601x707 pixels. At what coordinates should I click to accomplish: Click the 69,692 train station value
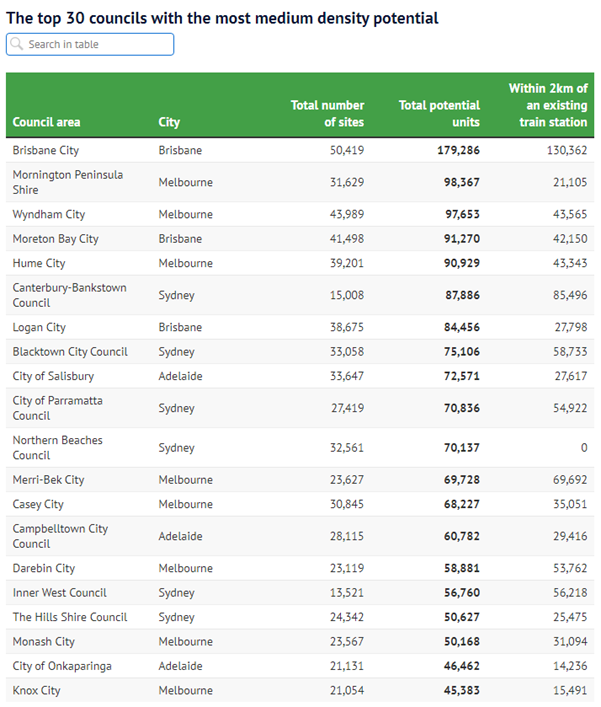pos(570,479)
